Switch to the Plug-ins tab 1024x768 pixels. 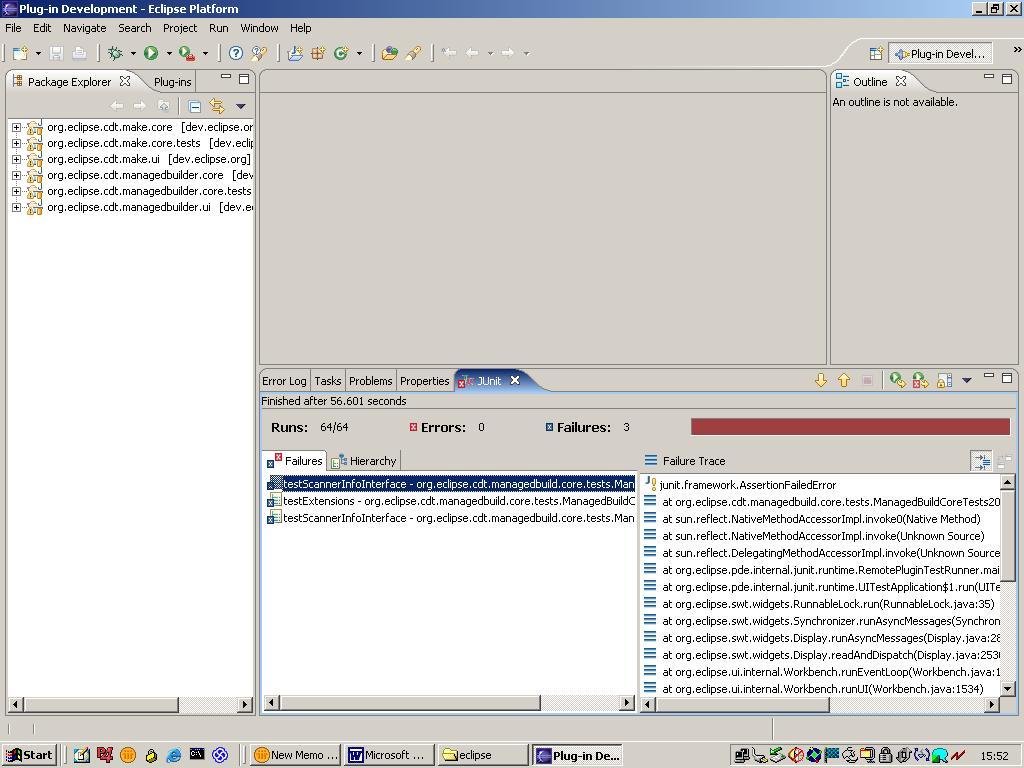point(172,82)
